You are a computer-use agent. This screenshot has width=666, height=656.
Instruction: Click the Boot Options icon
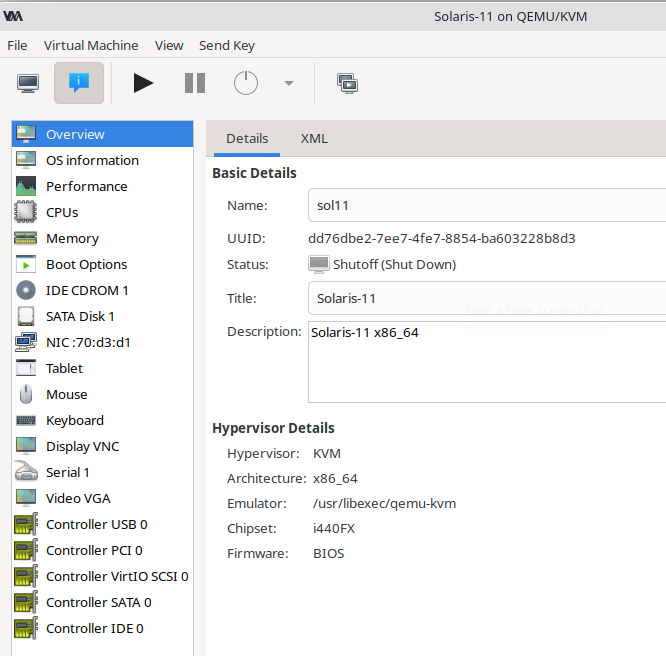tap(25, 264)
